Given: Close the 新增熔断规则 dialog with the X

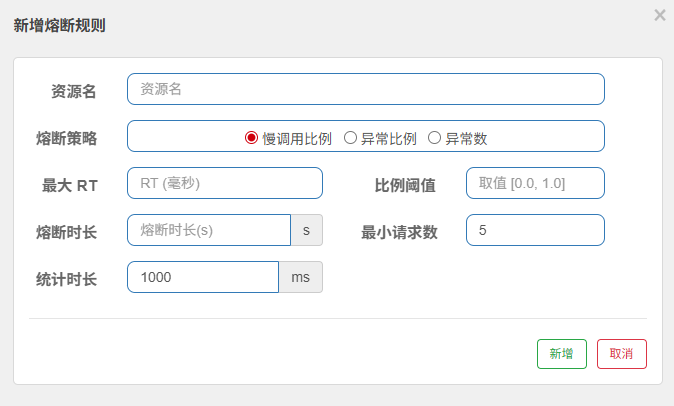Looking at the screenshot, I should (x=659, y=15).
